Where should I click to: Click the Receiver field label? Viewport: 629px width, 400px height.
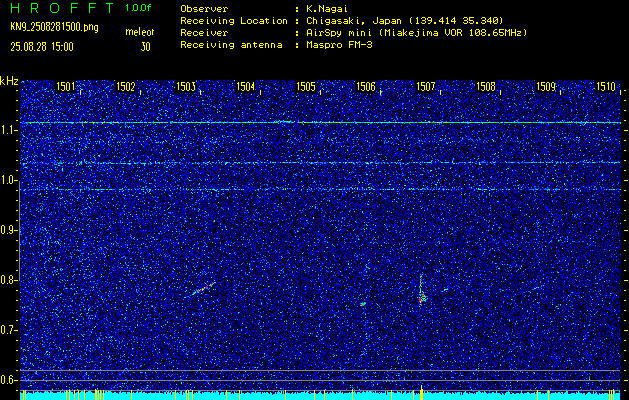point(204,33)
